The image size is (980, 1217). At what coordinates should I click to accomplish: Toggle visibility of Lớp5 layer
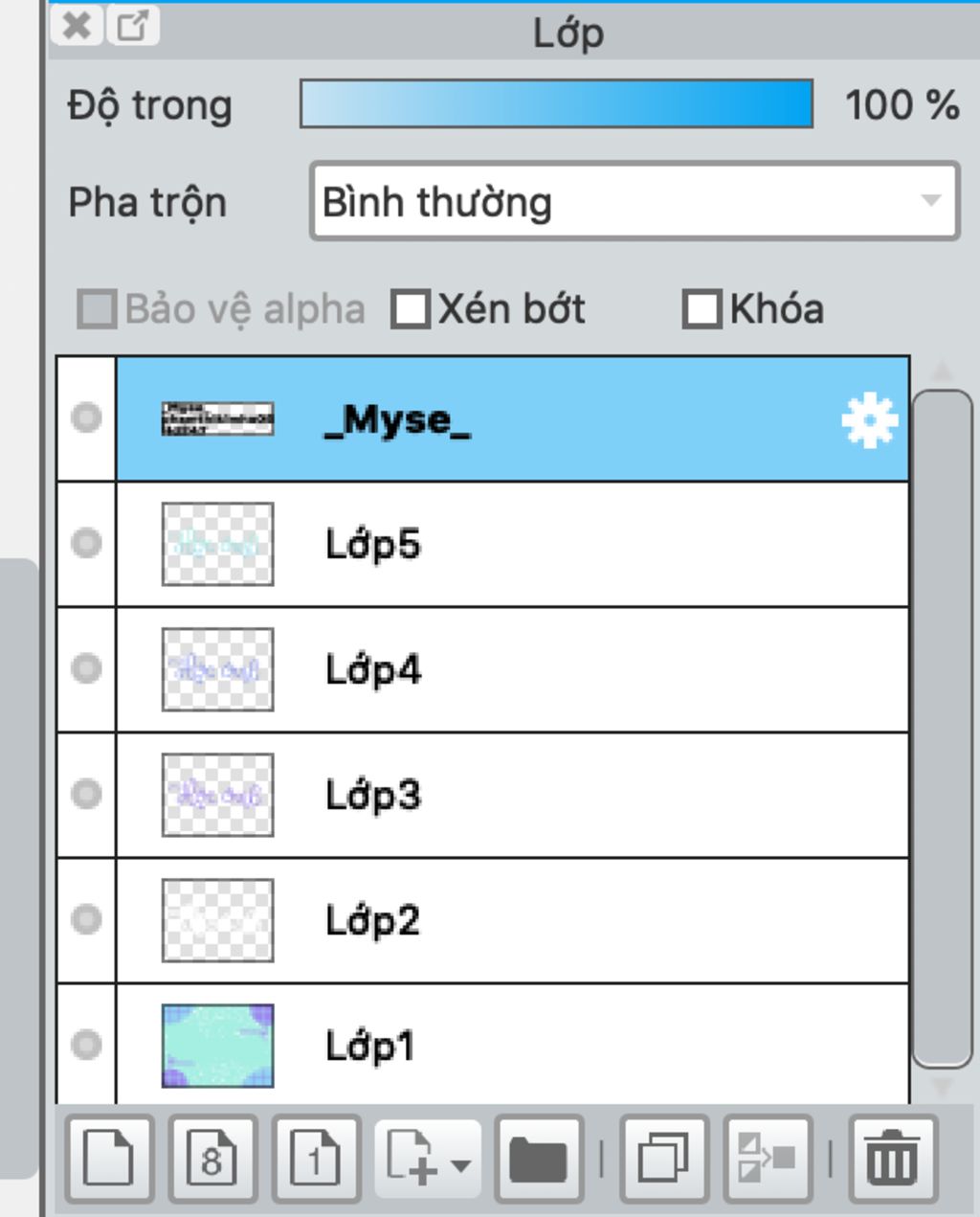86,543
